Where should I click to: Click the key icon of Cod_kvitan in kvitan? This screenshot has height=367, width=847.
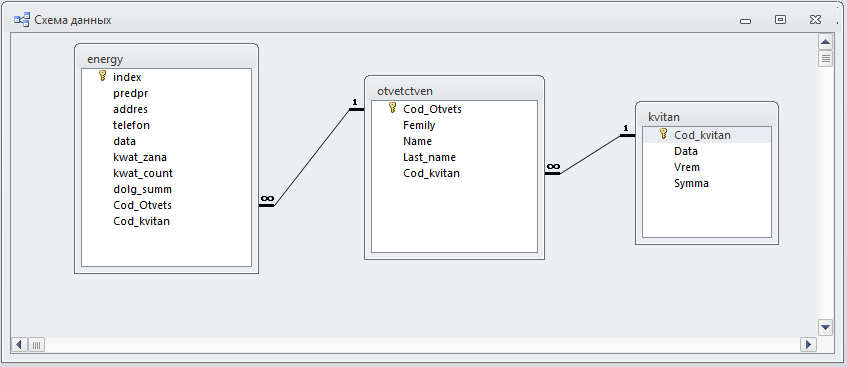(x=664, y=134)
